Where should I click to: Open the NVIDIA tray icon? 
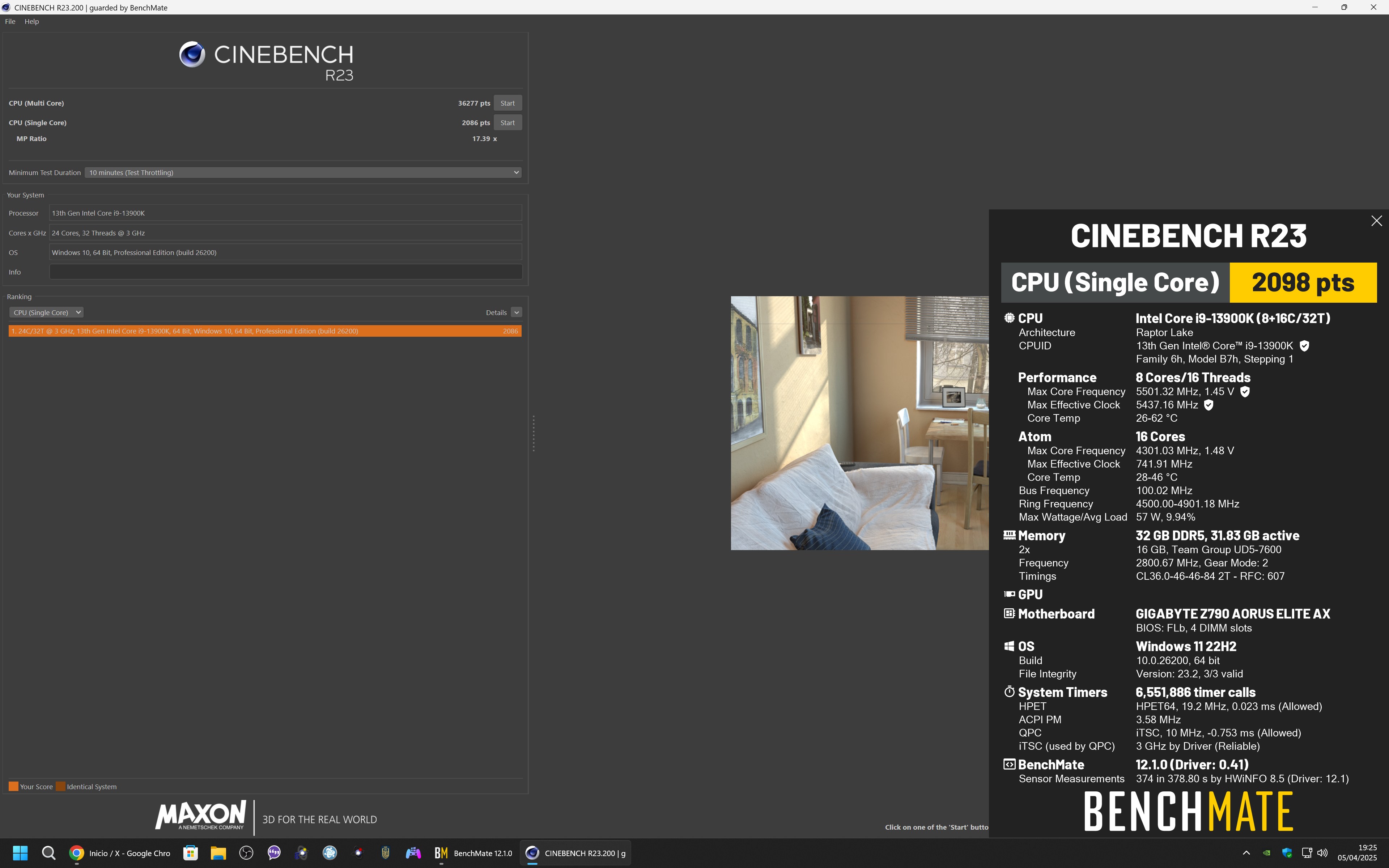point(1266,853)
